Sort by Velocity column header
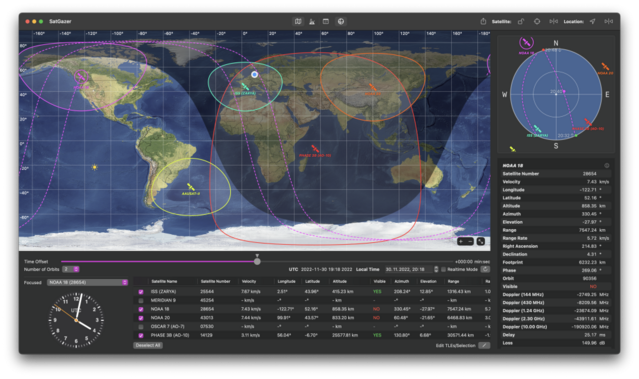The height and width of the screenshot is (379, 639). coord(249,281)
